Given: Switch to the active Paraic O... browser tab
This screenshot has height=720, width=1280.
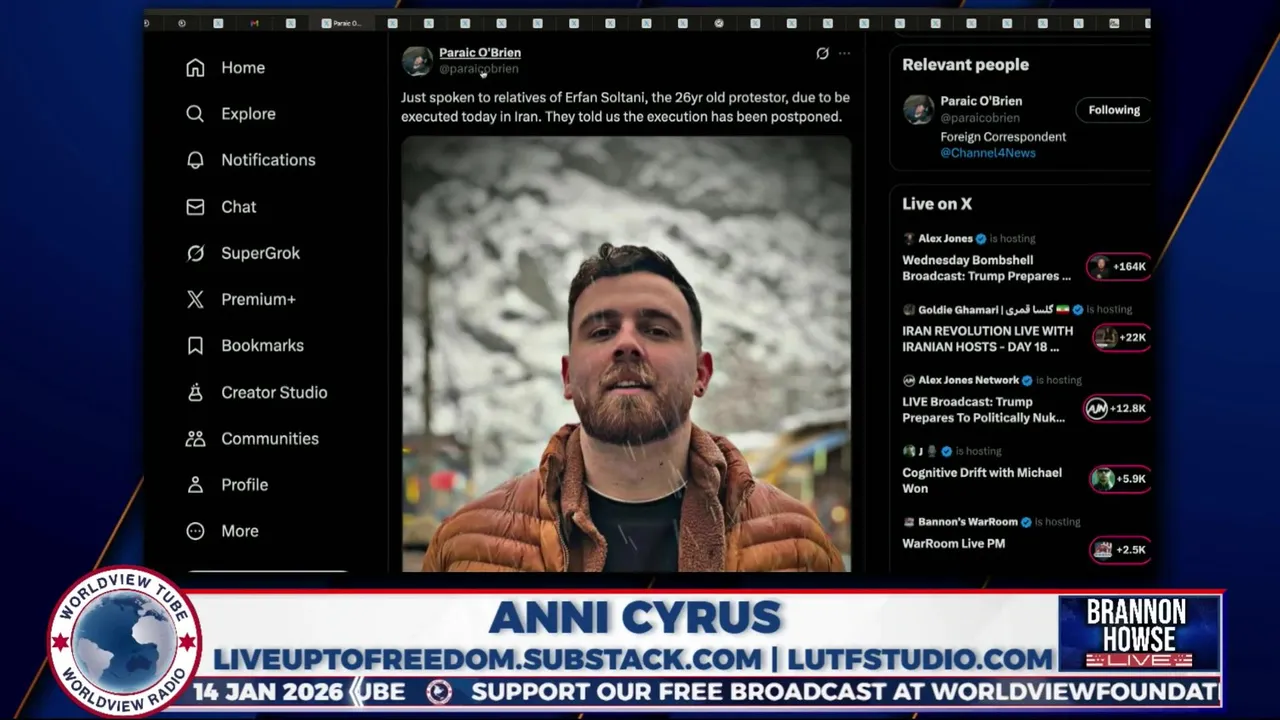Looking at the screenshot, I should pyautogui.click(x=341, y=23).
